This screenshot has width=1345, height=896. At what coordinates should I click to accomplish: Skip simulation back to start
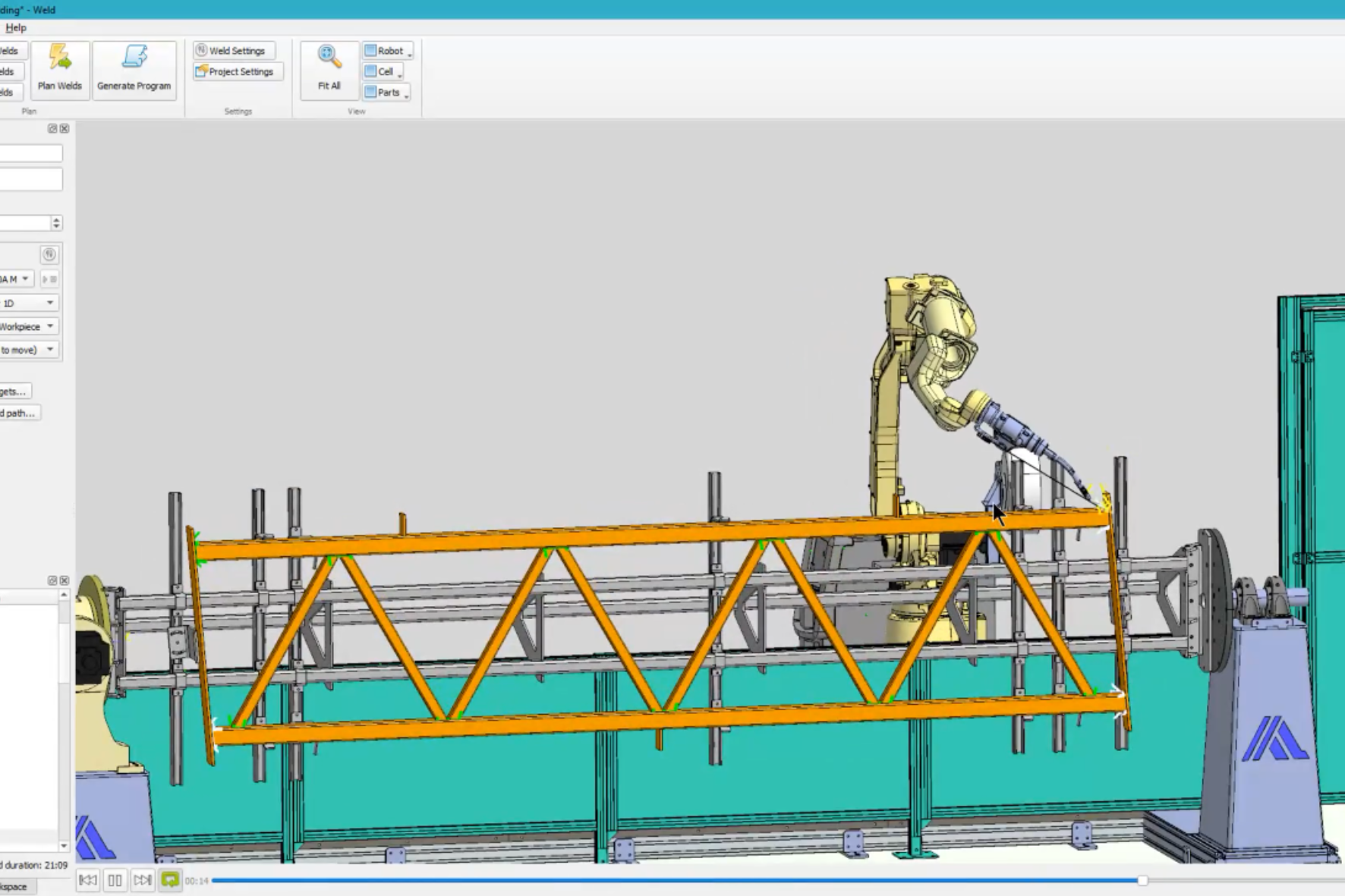[88, 880]
